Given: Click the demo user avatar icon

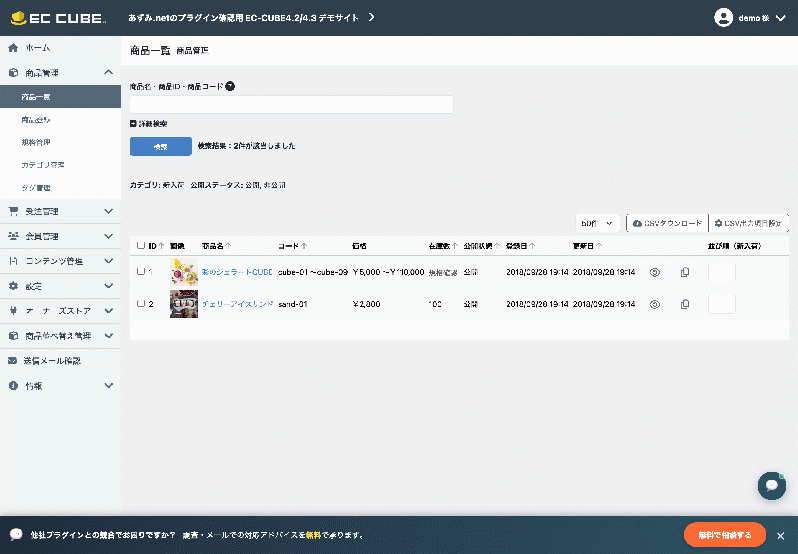Looking at the screenshot, I should click(723, 18).
